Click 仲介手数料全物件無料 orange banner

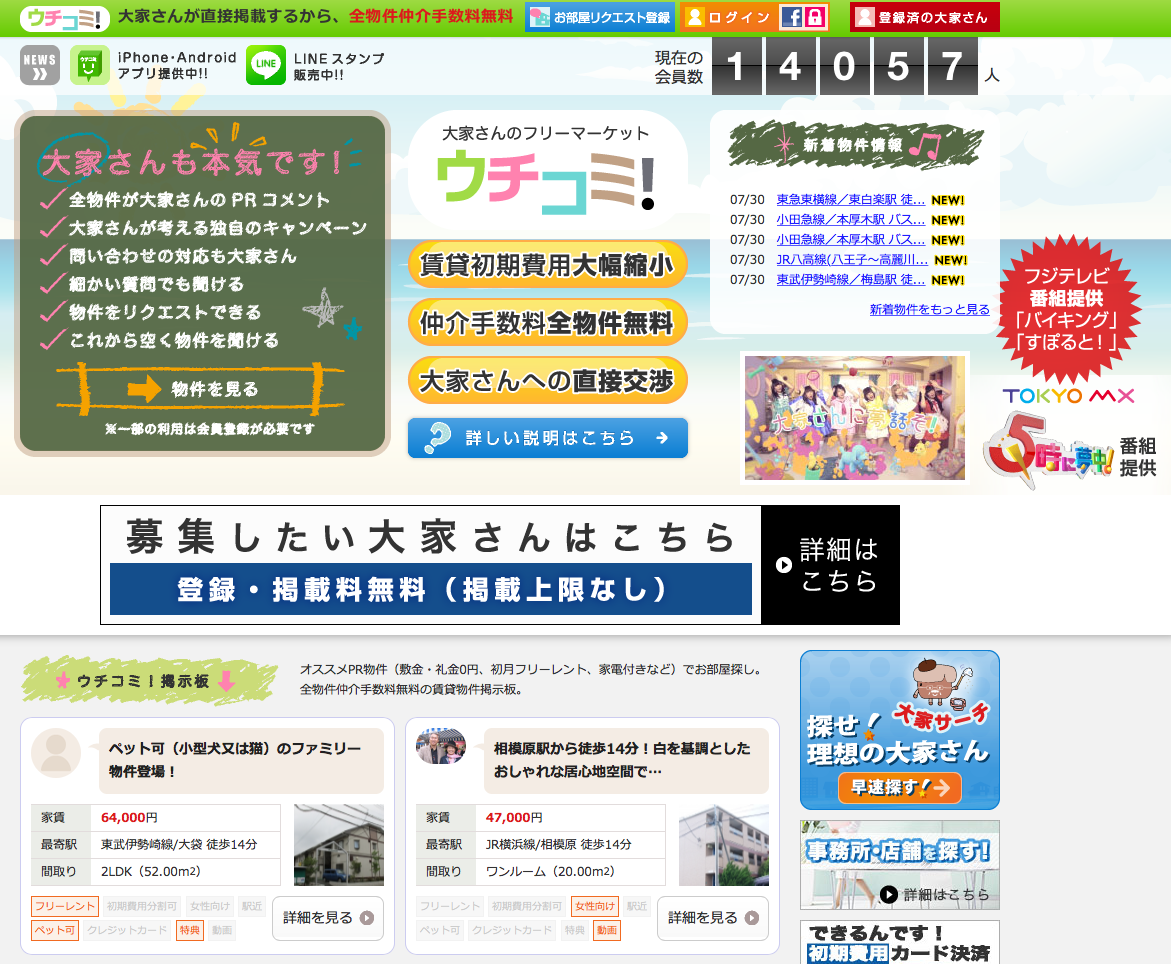pos(547,323)
